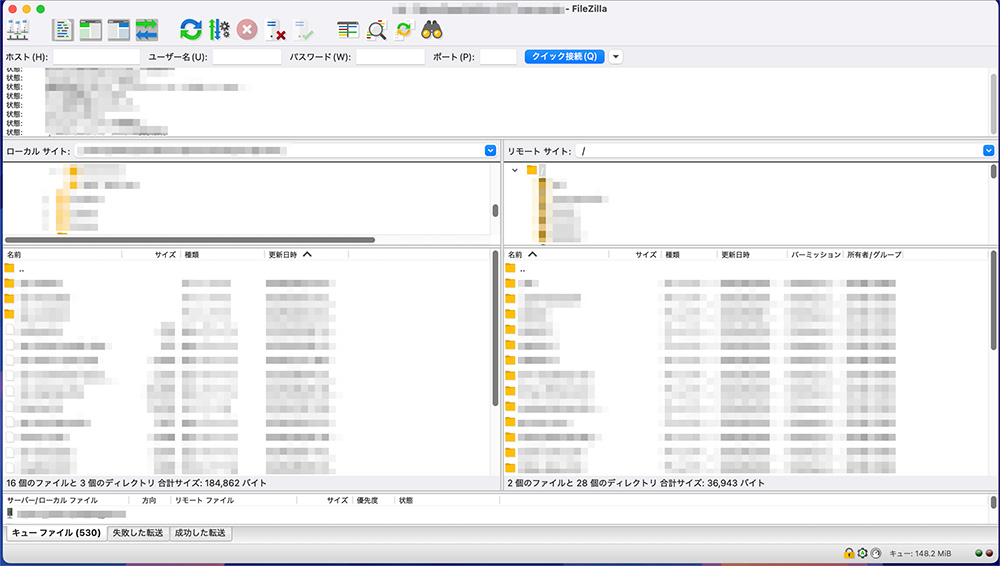
Task: Toggle remote directory tree view
Action: coord(119,30)
